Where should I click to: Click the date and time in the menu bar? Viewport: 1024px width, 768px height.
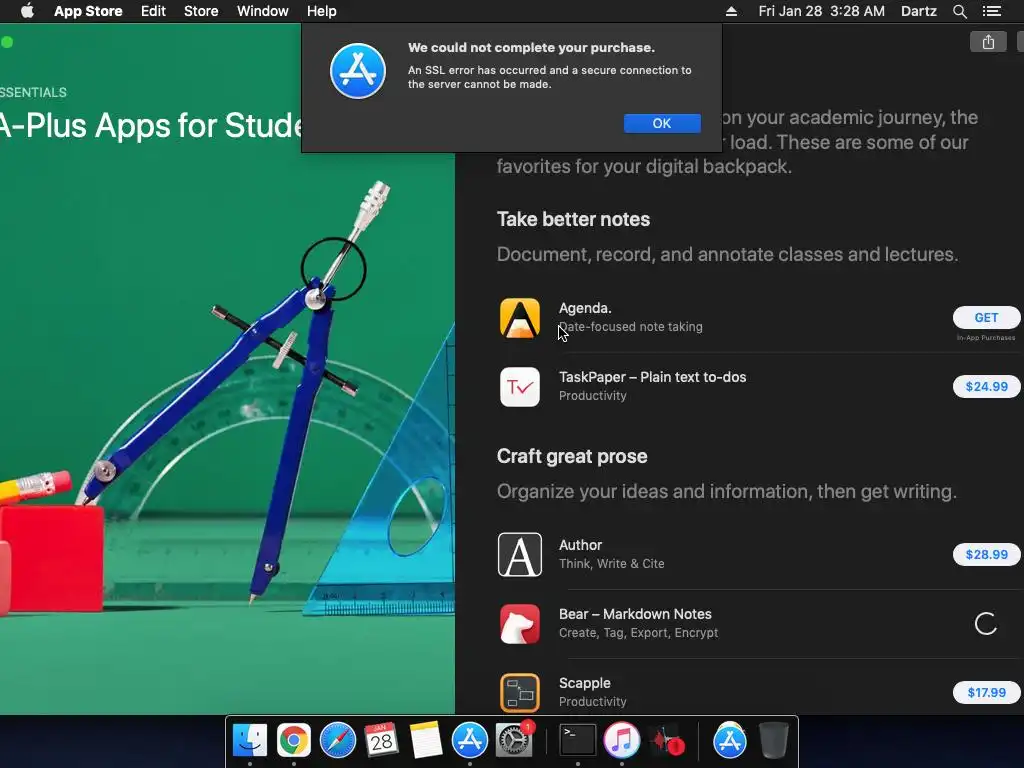coord(822,11)
